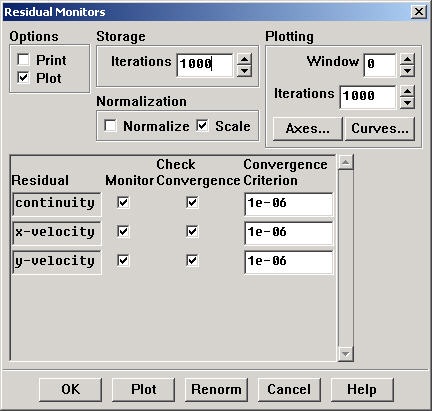Viewport: 432px width, 411px height.
Task: Click the Renorm button
Action: (216, 389)
